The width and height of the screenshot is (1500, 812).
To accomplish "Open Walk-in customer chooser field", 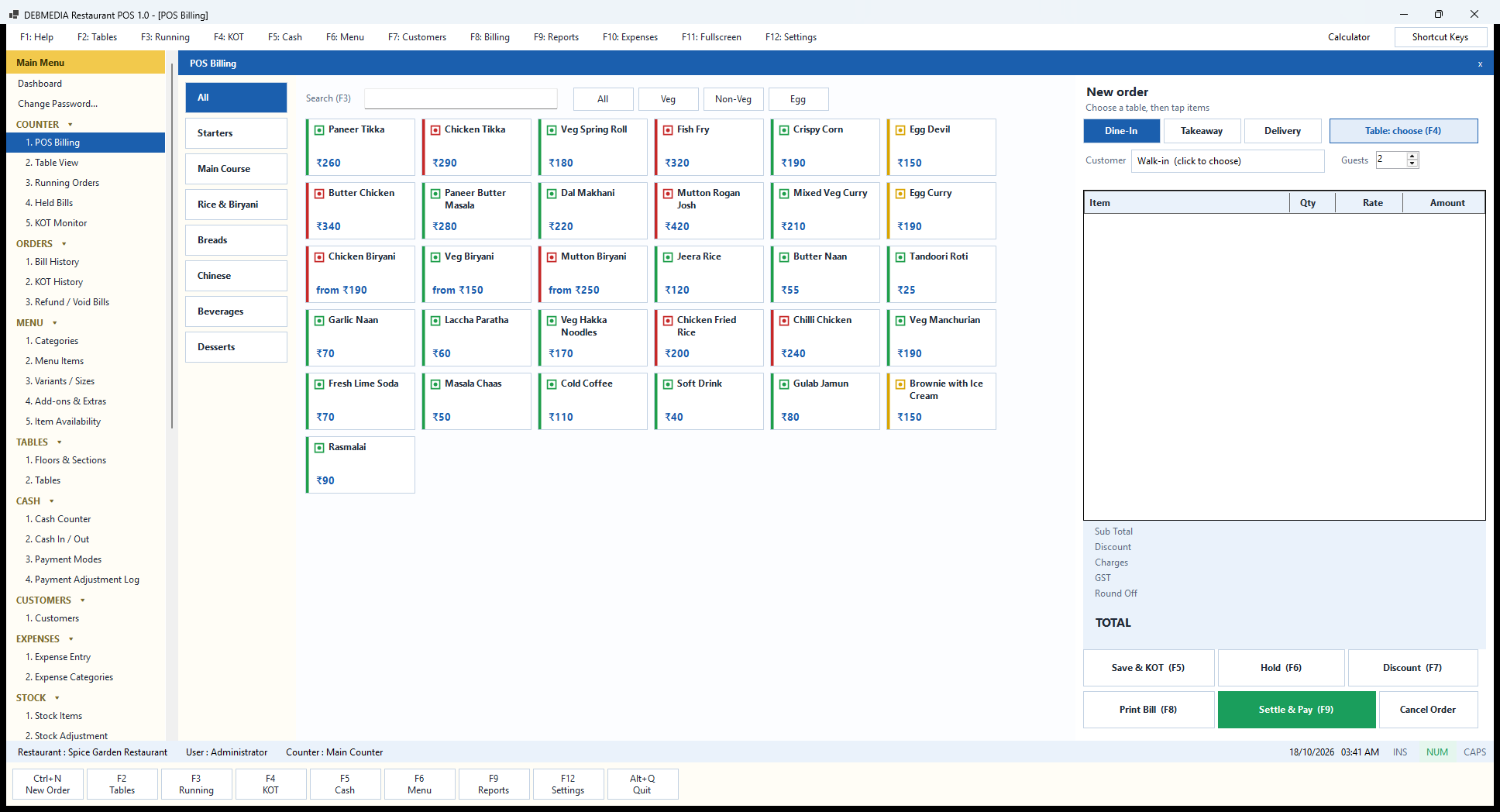I will point(1227,161).
